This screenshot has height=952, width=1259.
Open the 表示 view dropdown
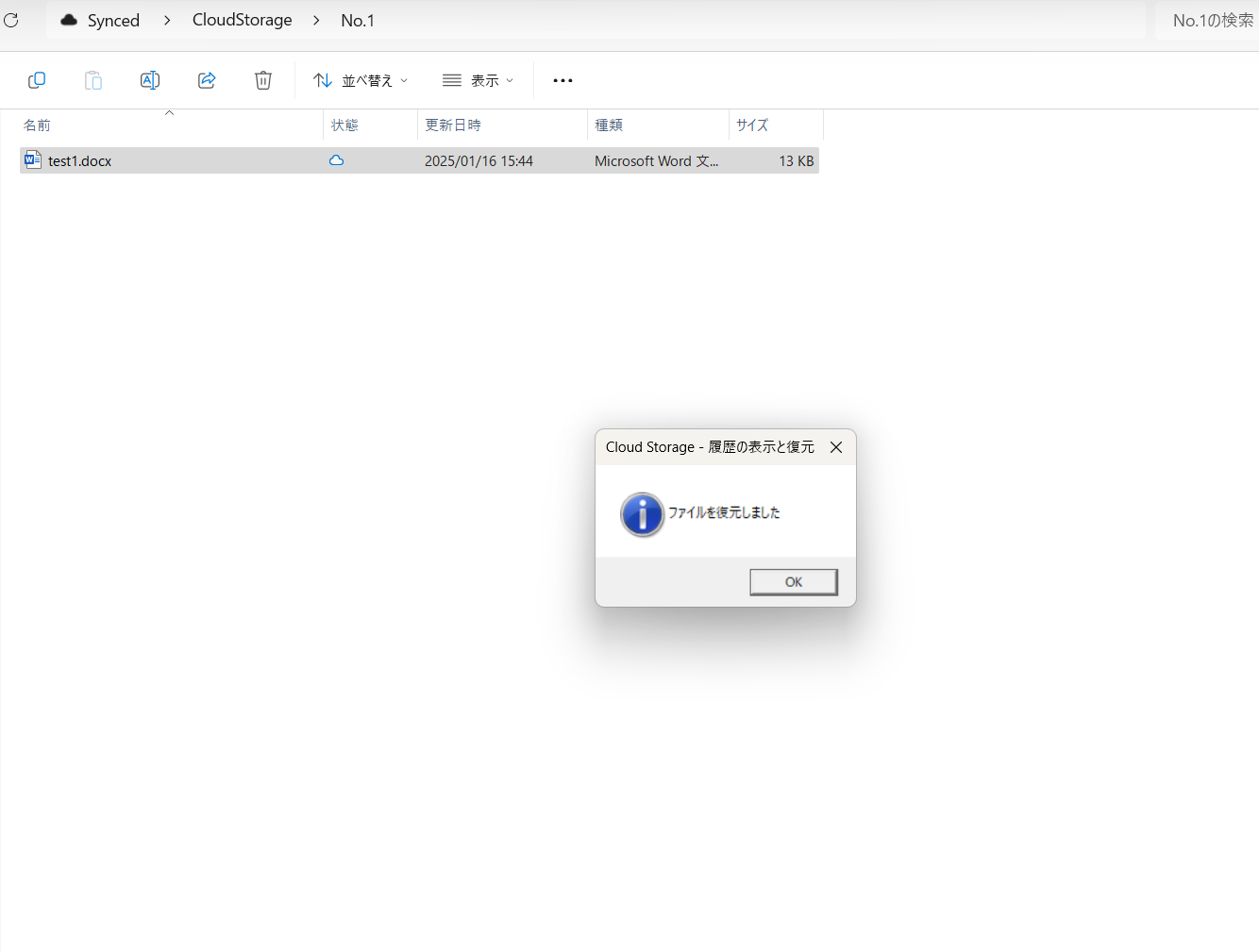(478, 80)
